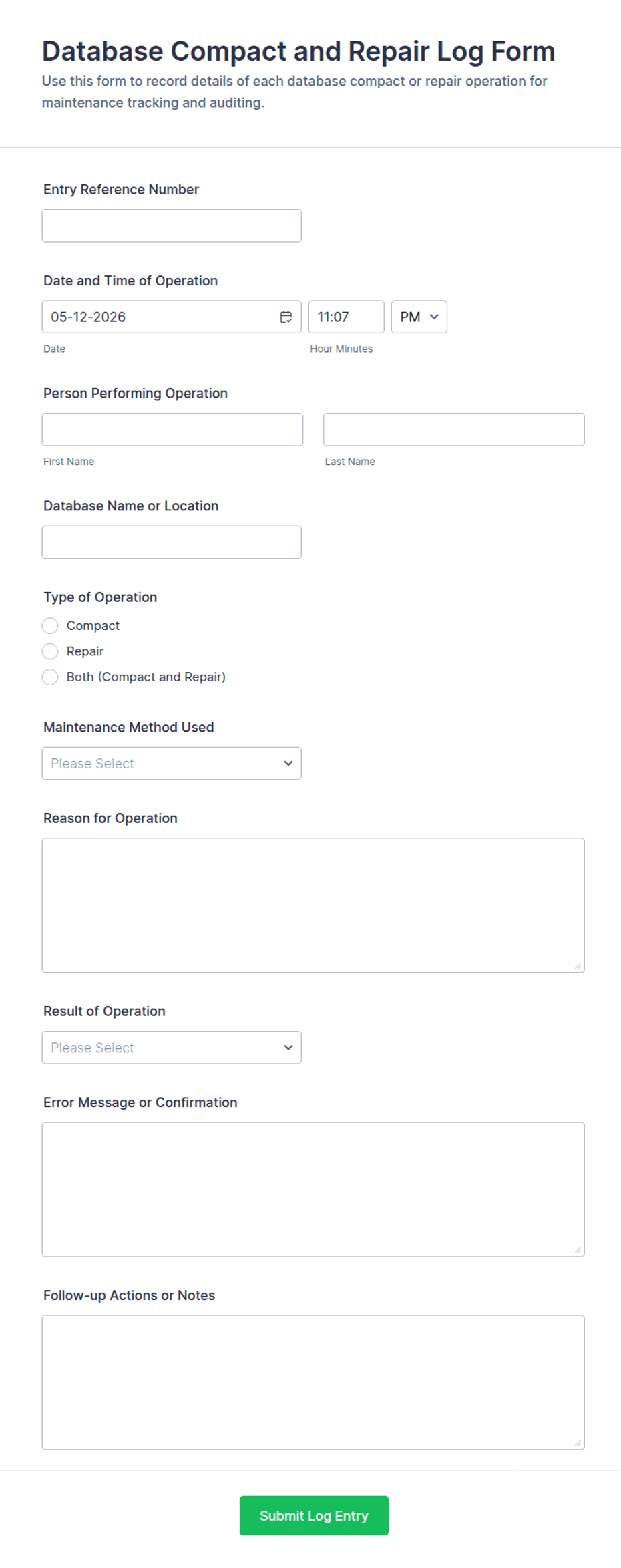621x1568 pixels.
Task: Expand the Result of Operation dropdown
Action: (x=172, y=1048)
